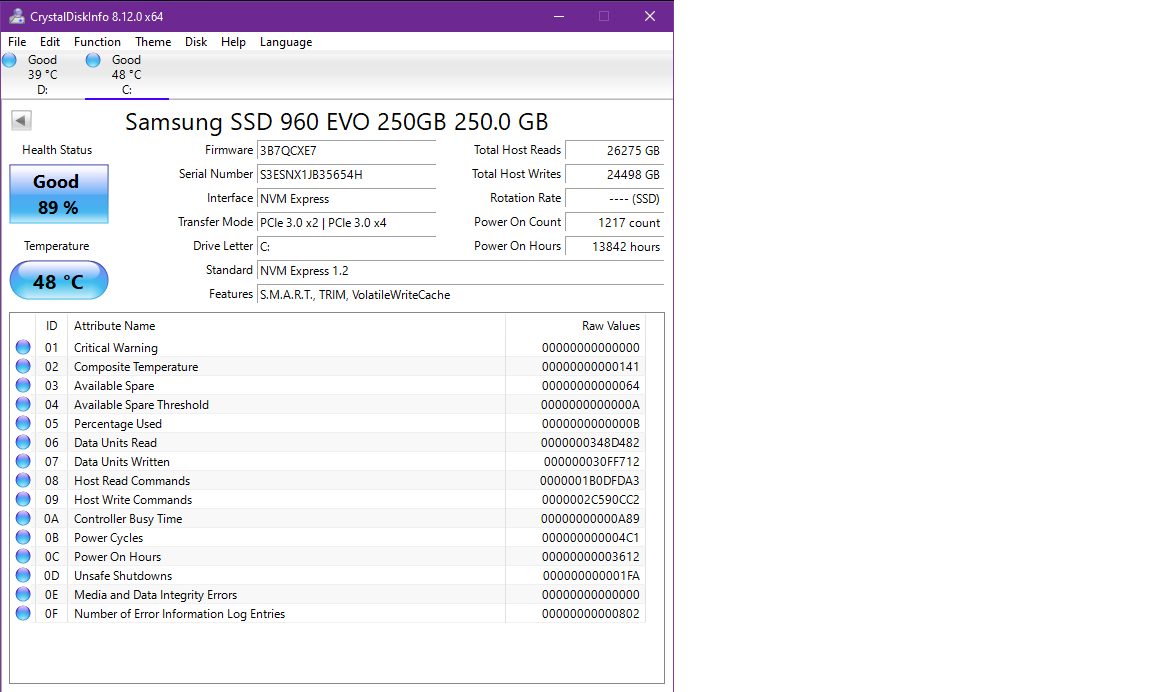Viewport: 1152px width, 692px height.
Task: Click the Standard field NVM Express 1.2
Action: click(460, 271)
